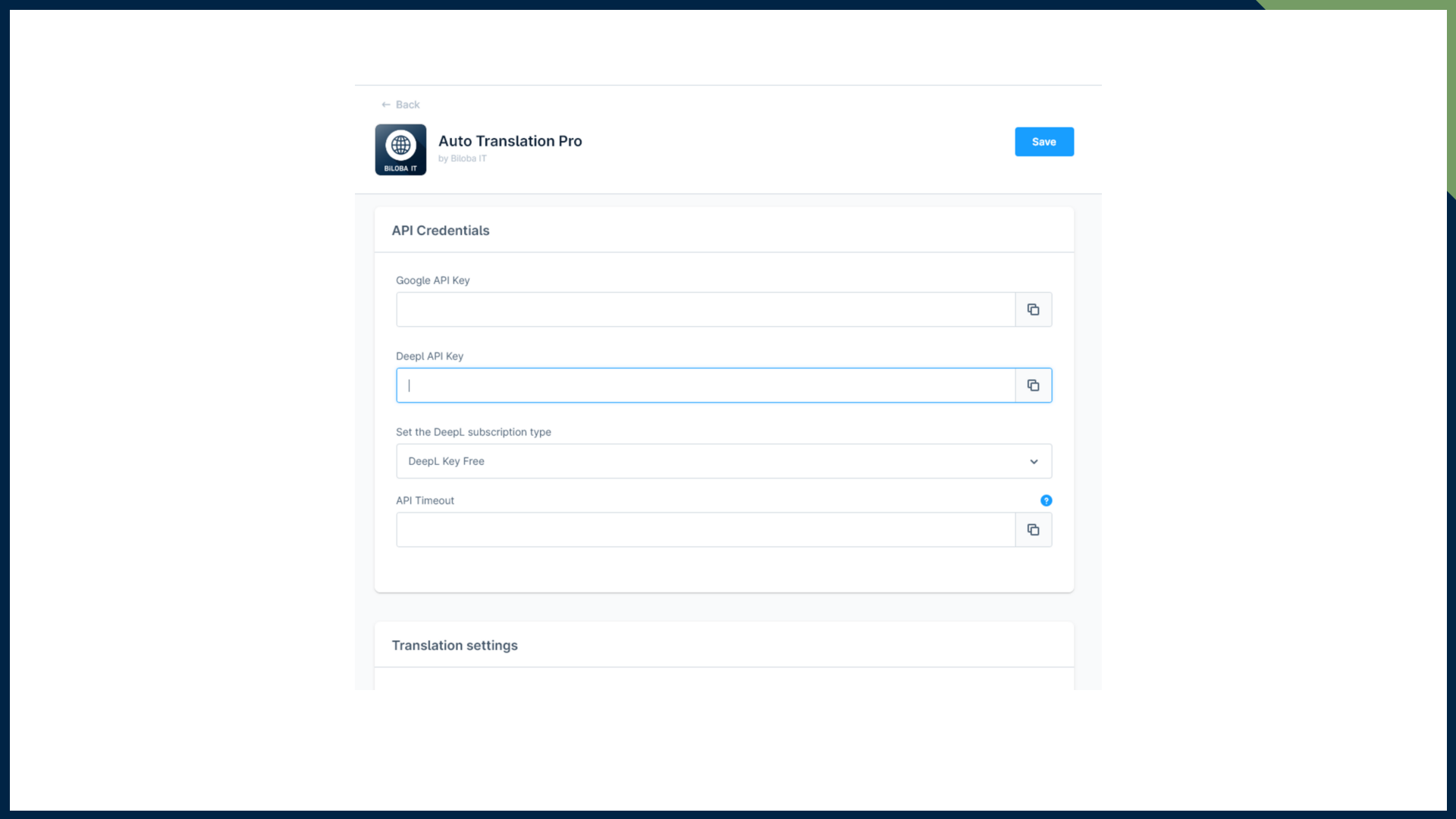
Task: Click the back arrow icon
Action: pyautogui.click(x=386, y=105)
